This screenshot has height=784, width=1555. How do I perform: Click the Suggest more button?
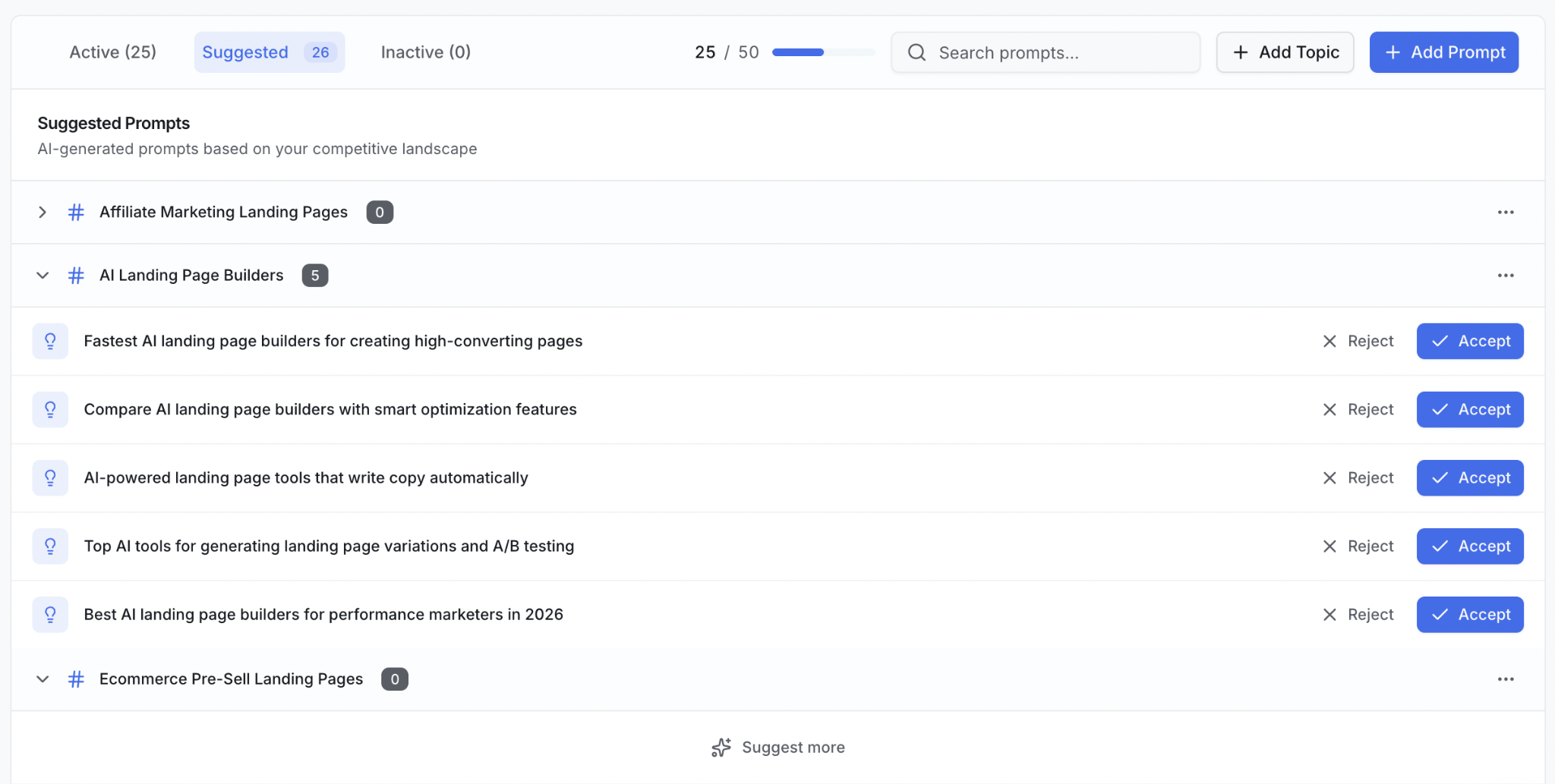click(778, 748)
